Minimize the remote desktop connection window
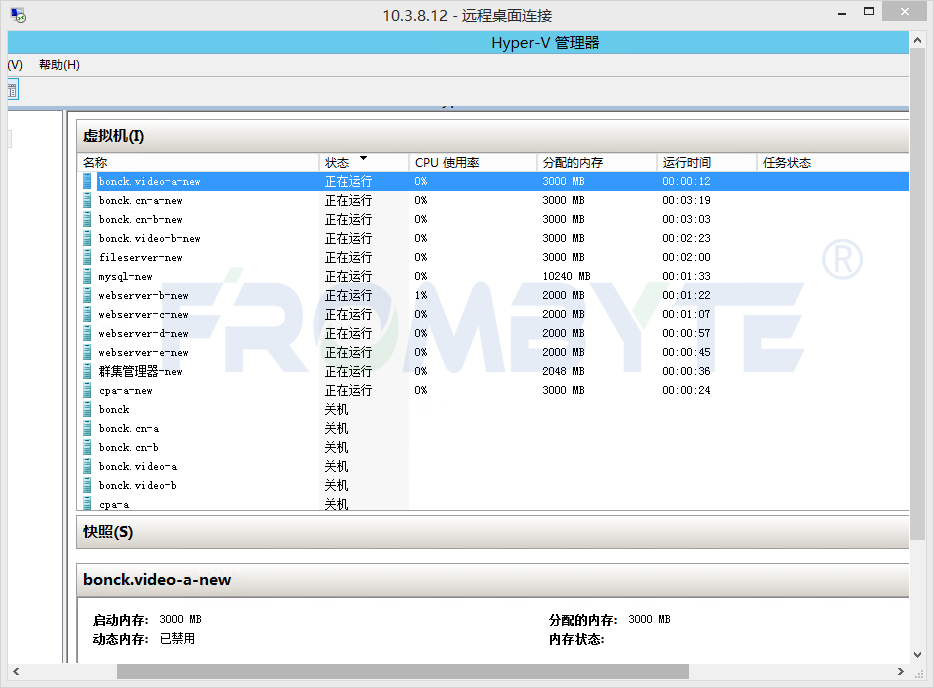This screenshot has height=688, width=934. (842, 13)
